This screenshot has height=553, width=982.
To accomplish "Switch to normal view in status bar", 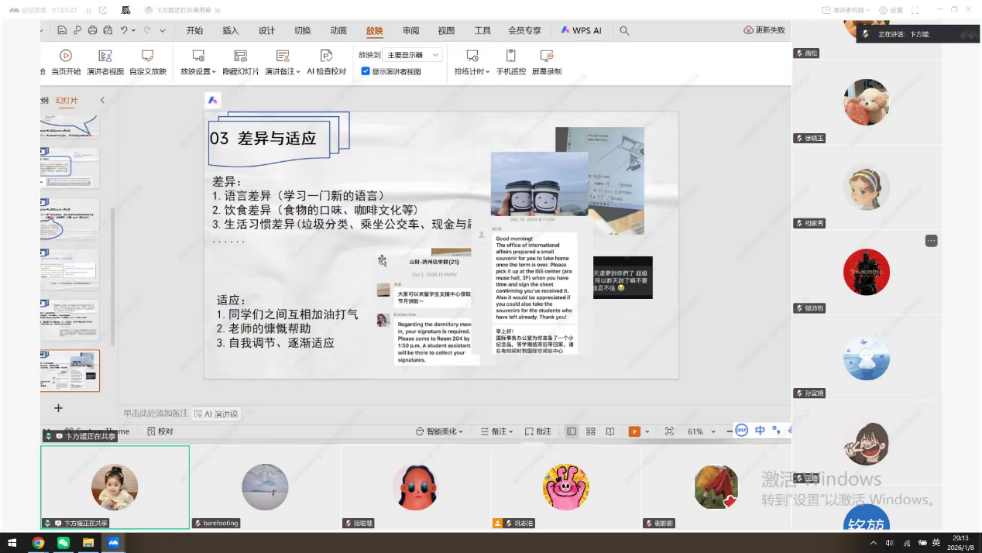I will [571, 431].
